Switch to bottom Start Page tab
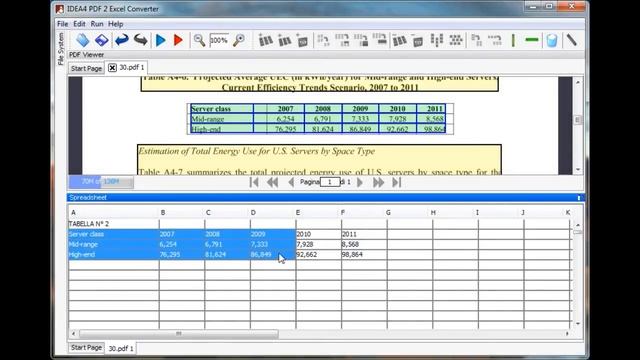The image size is (640, 360). click(86, 347)
